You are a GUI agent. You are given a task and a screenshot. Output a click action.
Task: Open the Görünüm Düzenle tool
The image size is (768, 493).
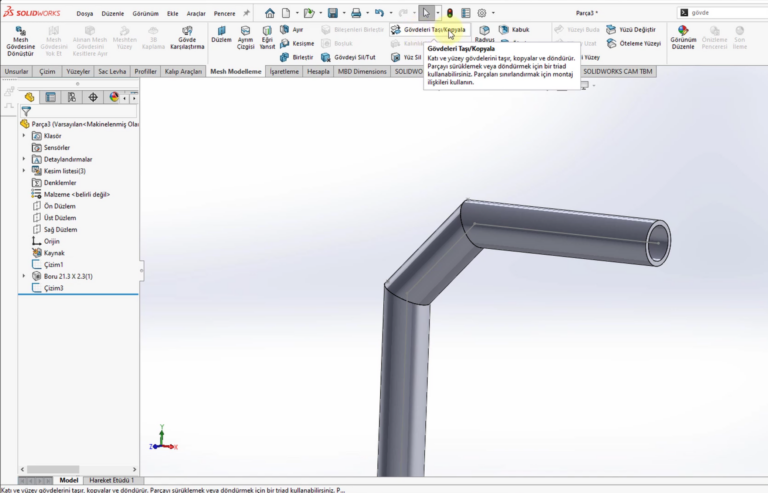683,41
